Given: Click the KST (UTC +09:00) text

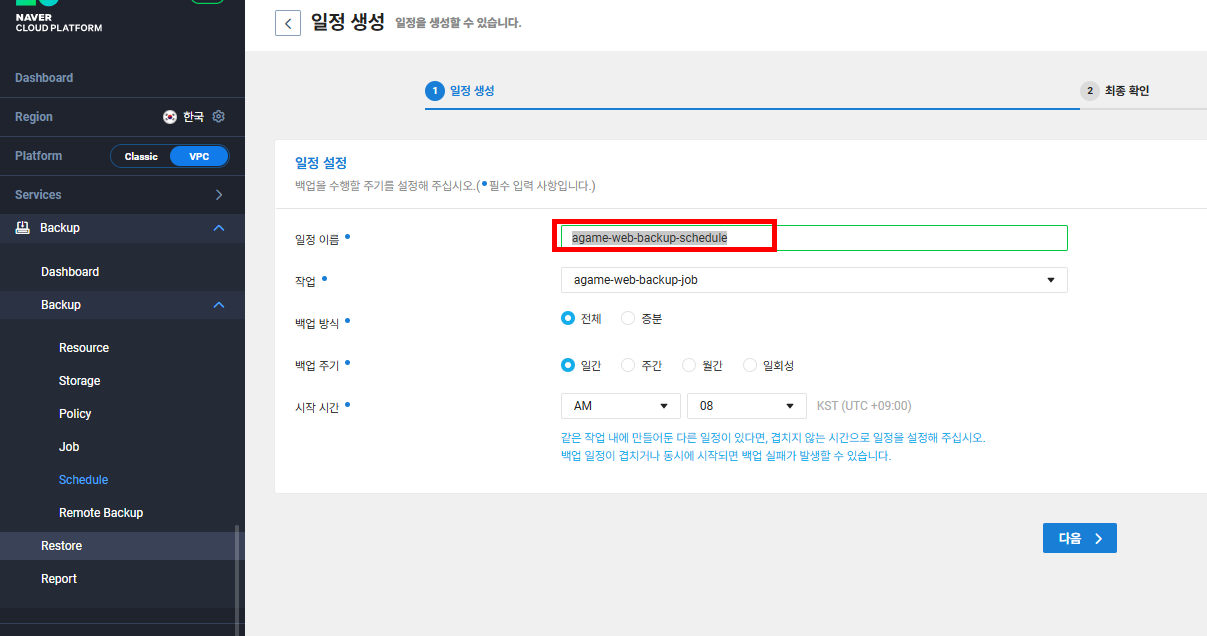Looking at the screenshot, I should coord(864,406).
